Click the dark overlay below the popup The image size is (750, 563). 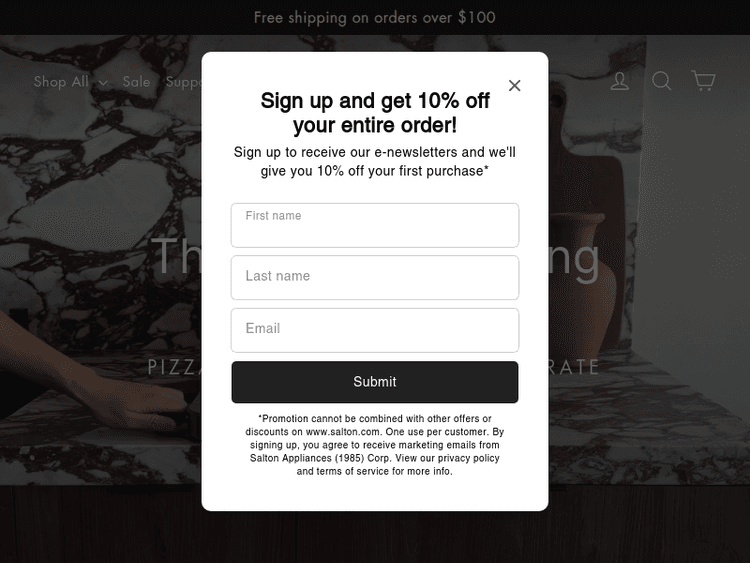click(x=375, y=537)
